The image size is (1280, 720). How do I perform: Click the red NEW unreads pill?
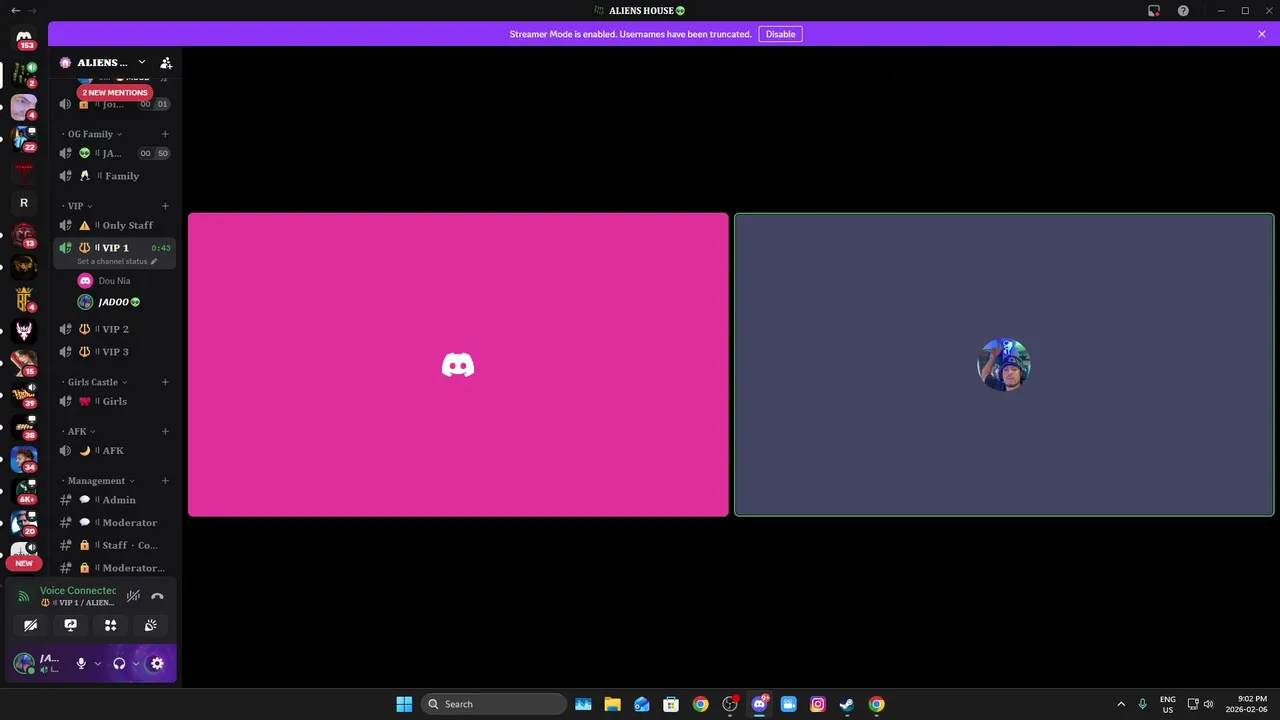point(24,563)
